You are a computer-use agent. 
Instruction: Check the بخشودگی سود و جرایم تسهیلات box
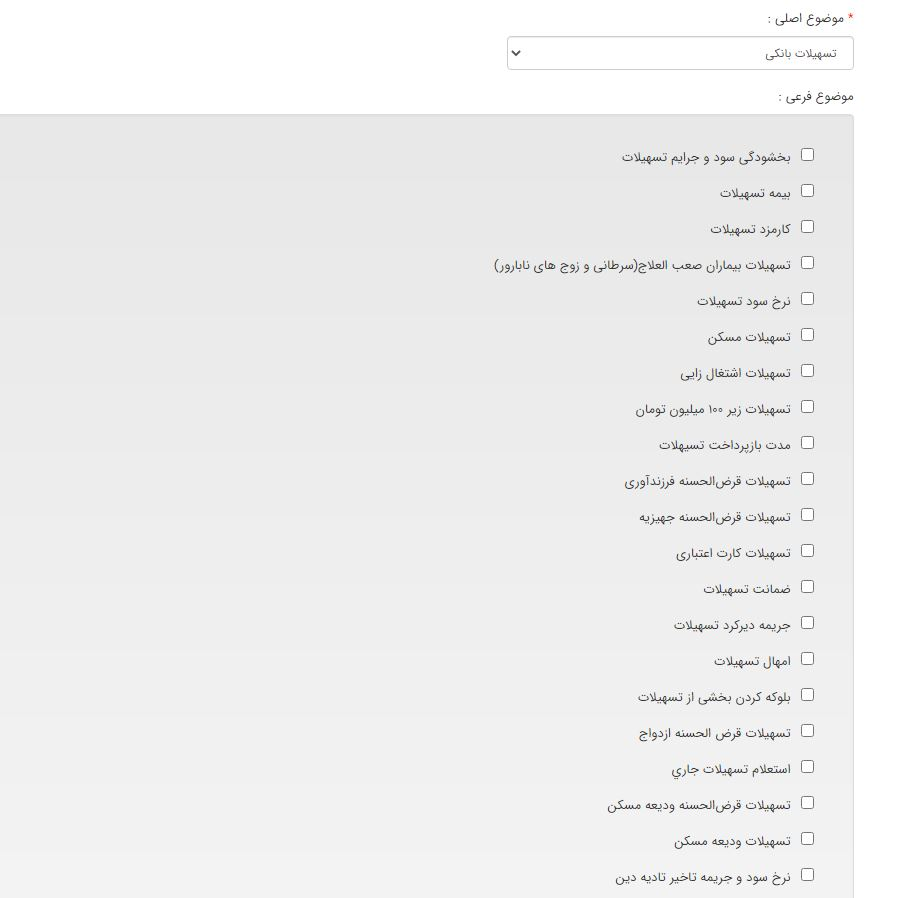pos(808,155)
